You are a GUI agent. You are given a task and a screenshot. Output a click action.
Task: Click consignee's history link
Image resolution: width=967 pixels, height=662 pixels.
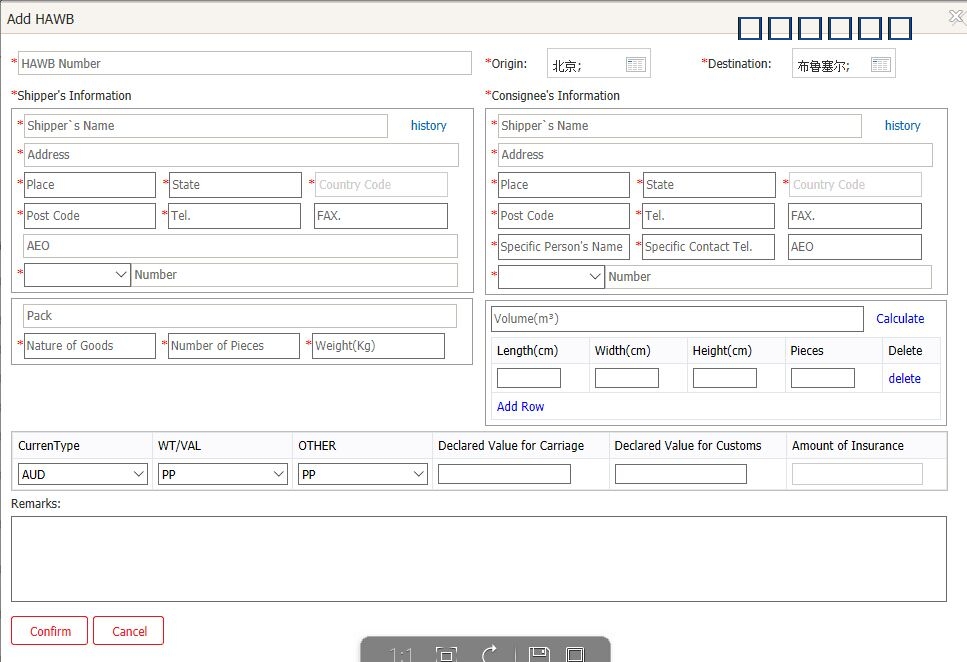pyautogui.click(x=902, y=126)
